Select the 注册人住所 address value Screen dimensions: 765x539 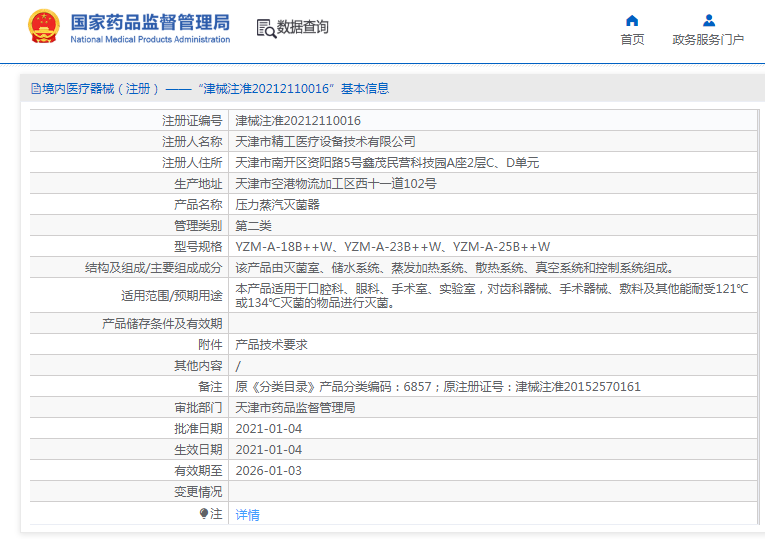(387, 162)
